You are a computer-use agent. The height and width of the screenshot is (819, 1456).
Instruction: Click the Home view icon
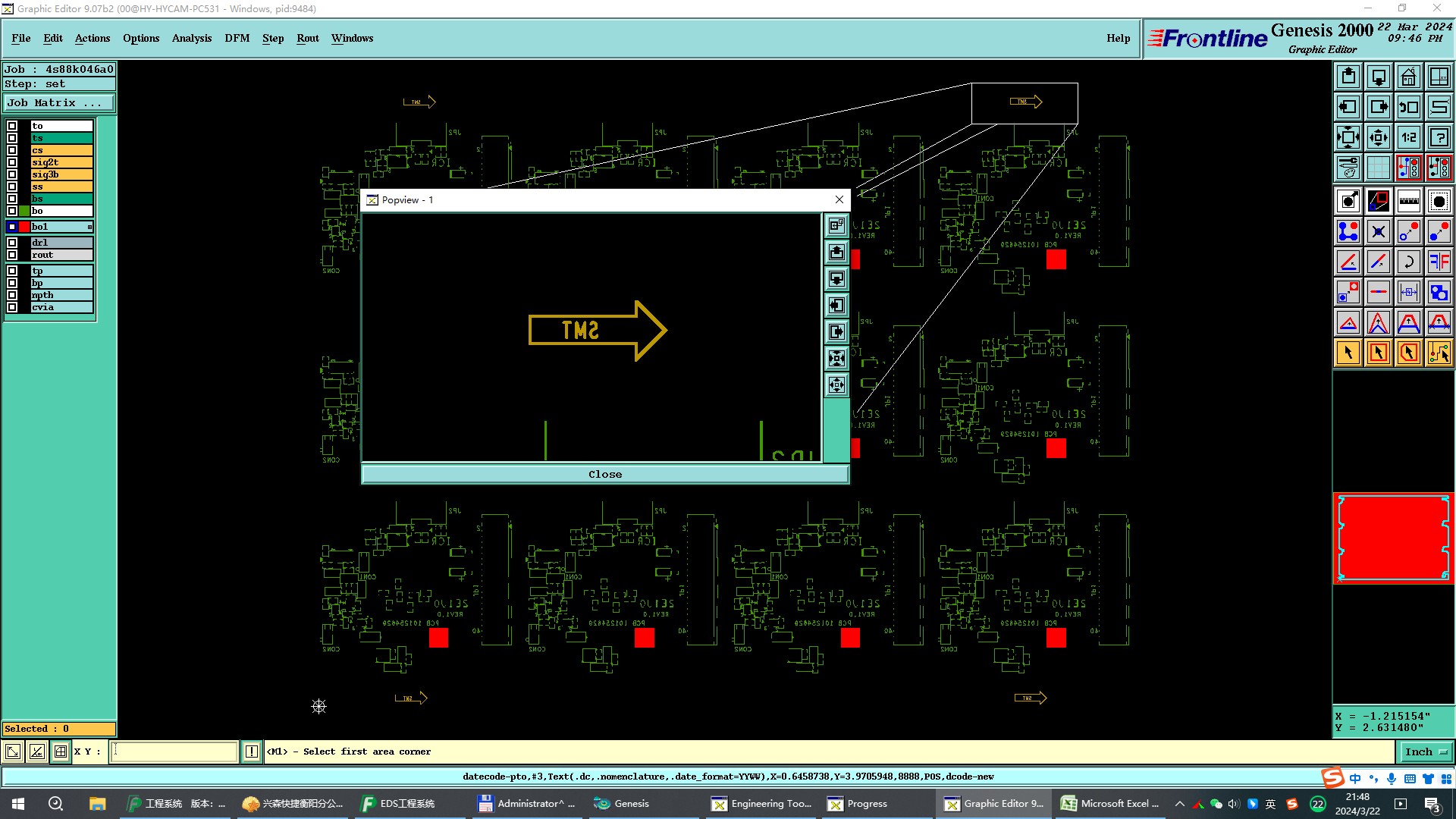click(1408, 77)
